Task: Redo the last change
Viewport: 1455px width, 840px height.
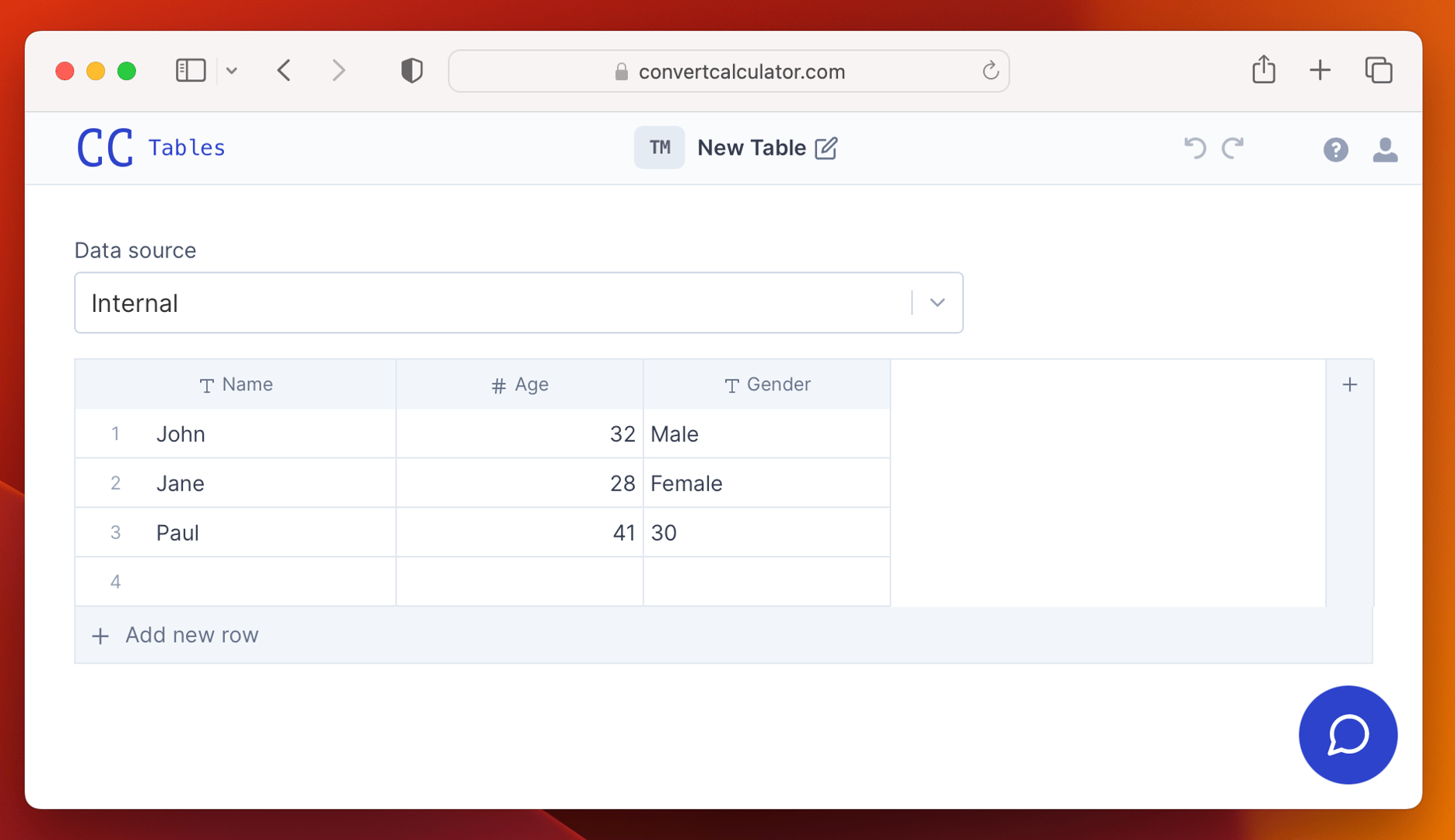Action: pos(1233,148)
